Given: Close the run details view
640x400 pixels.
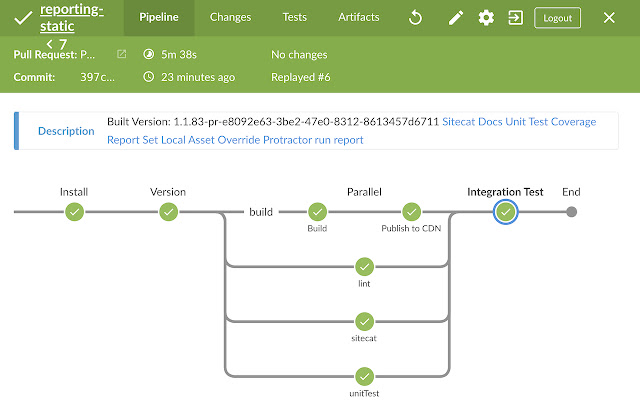Looking at the screenshot, I should (x=609, y=18).
